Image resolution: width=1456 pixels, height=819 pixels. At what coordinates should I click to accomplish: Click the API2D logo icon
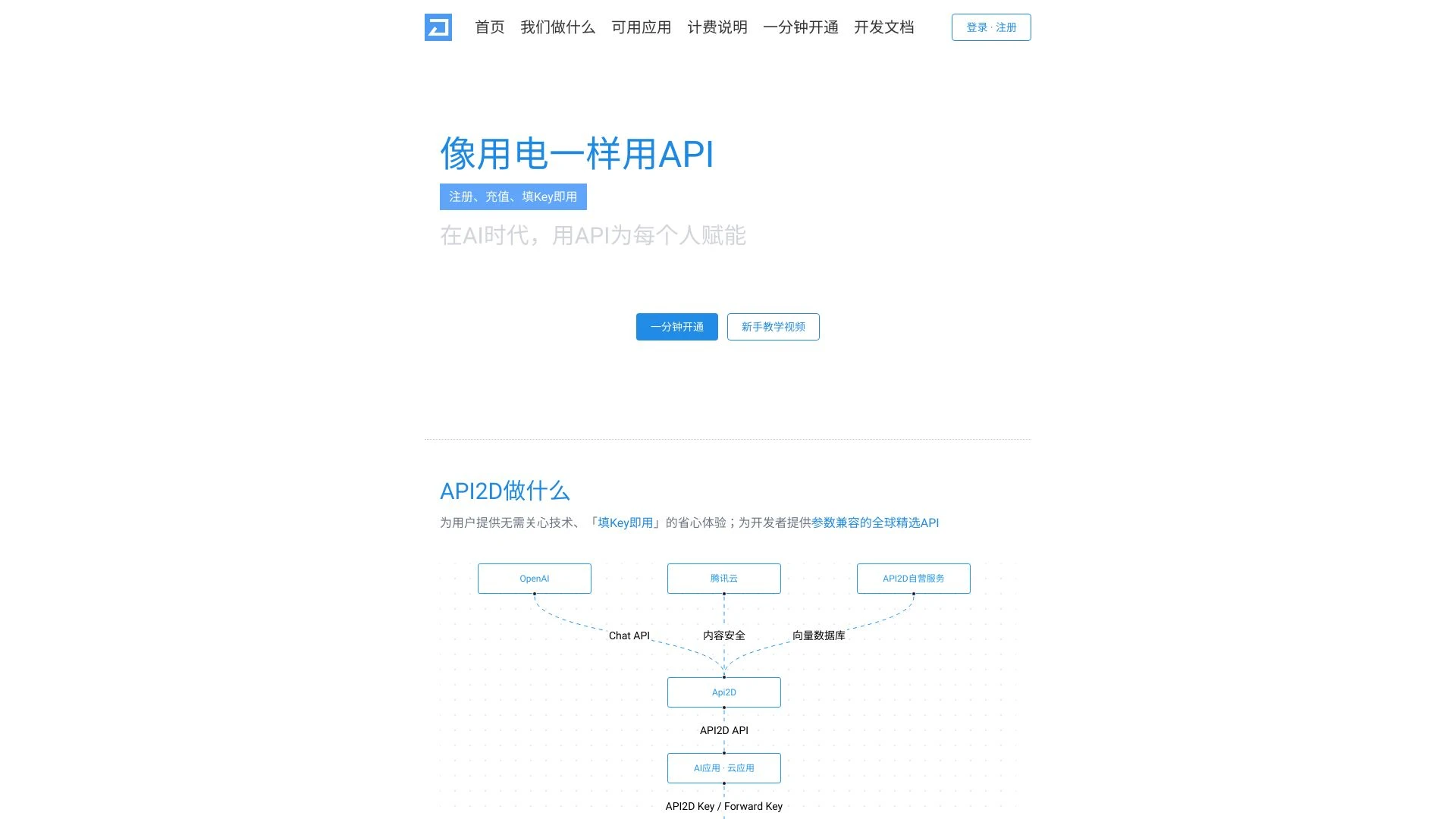tap(438, 27)
